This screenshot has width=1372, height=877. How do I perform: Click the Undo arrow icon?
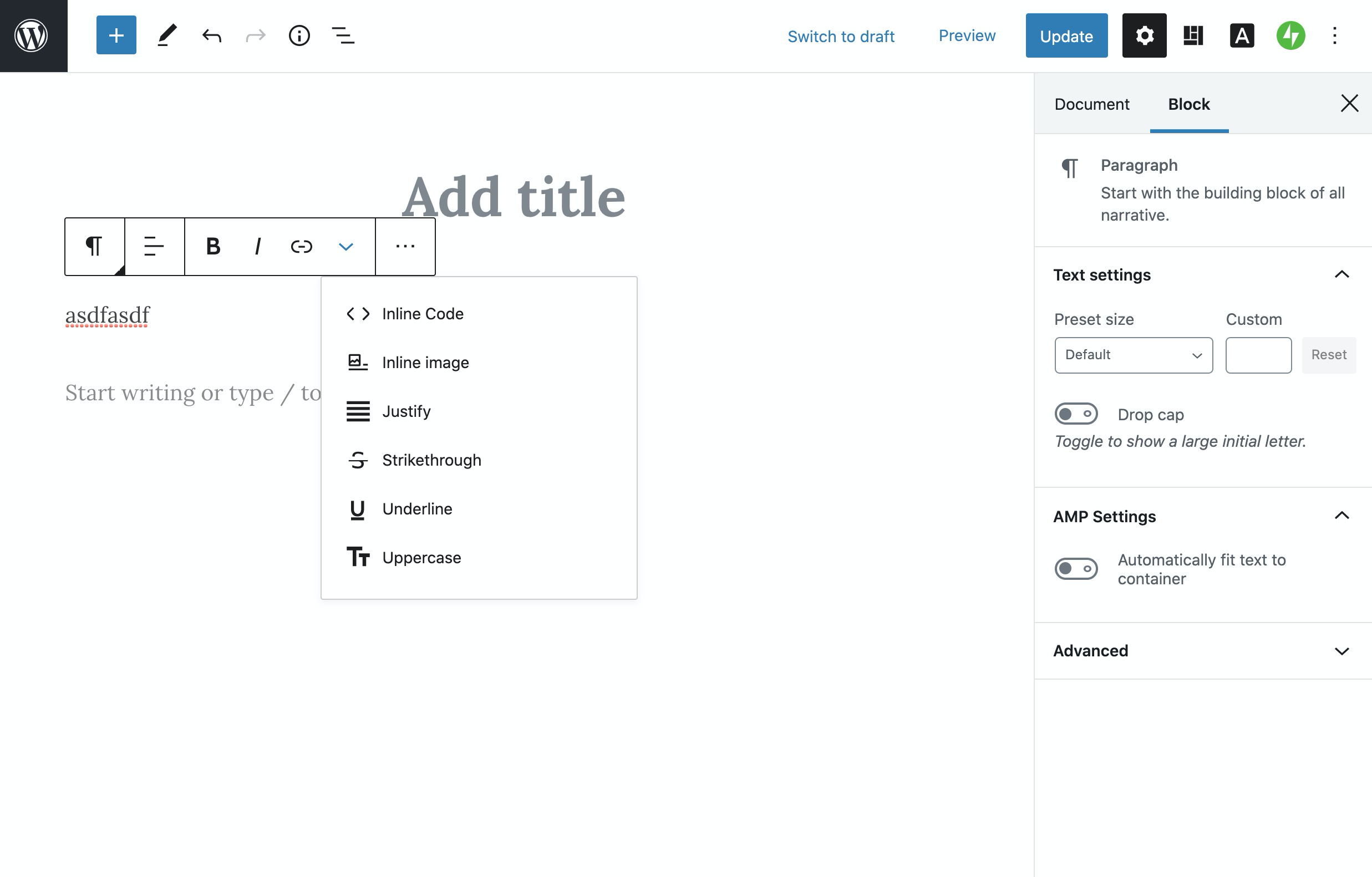coord(211,35)
